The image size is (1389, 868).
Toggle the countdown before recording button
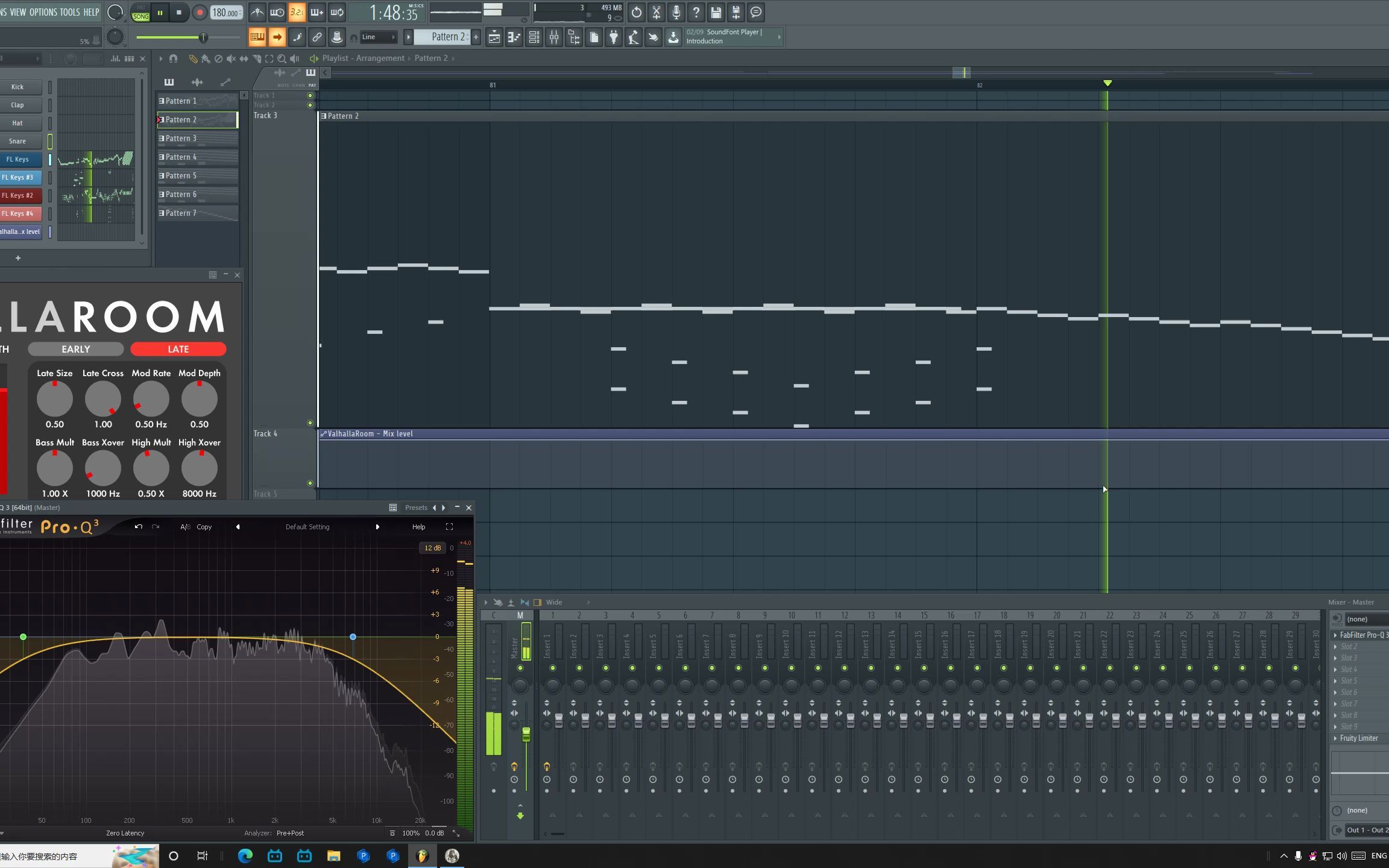[297, 12]
